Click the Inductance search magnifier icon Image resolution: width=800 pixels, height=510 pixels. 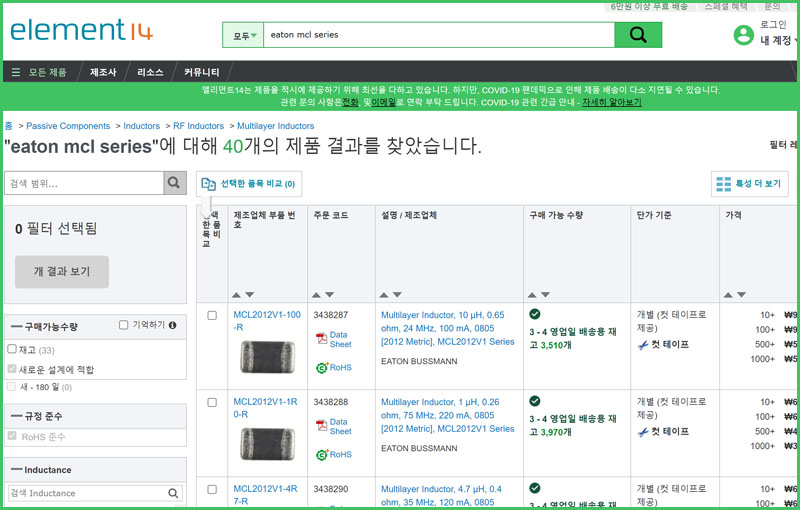tap(173, 493)
